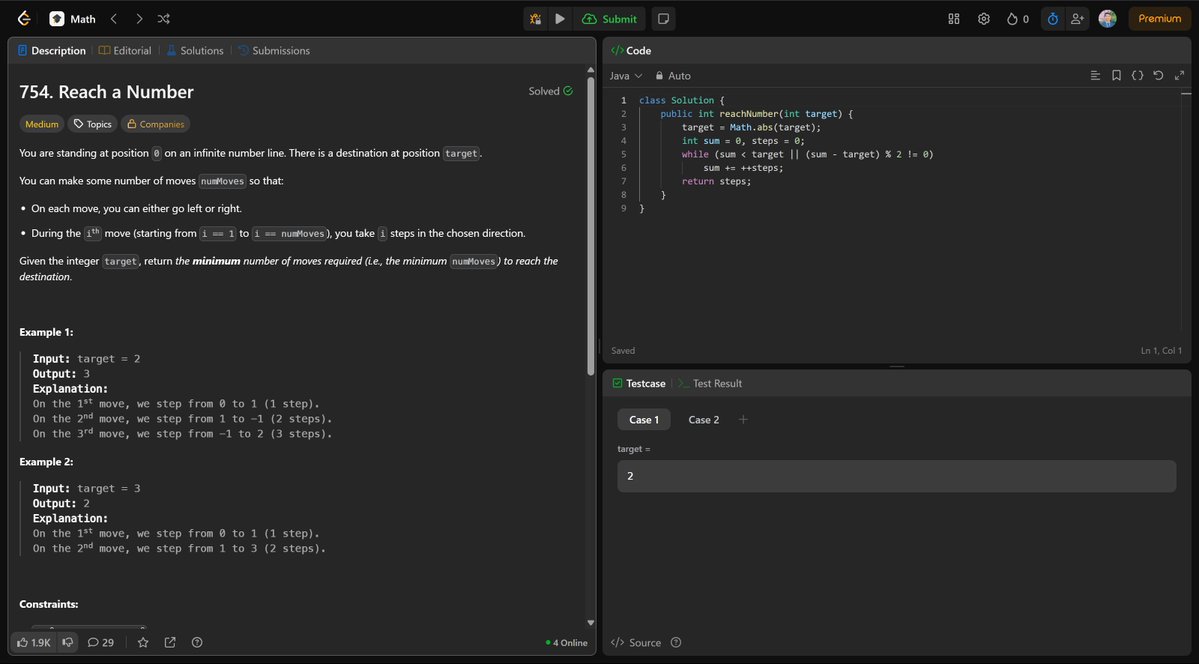Screen dimensions: 1199x664
Task: Invite a collaborator icon
Action: tap(1077, 18)
